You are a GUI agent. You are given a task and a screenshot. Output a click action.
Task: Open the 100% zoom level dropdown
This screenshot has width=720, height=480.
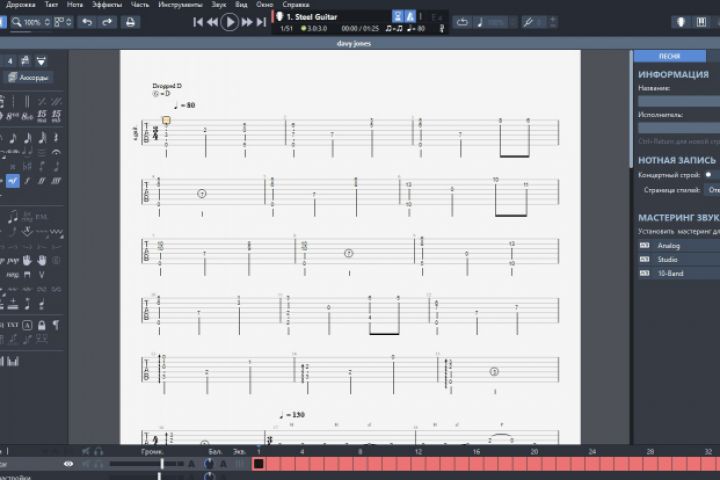31,22
